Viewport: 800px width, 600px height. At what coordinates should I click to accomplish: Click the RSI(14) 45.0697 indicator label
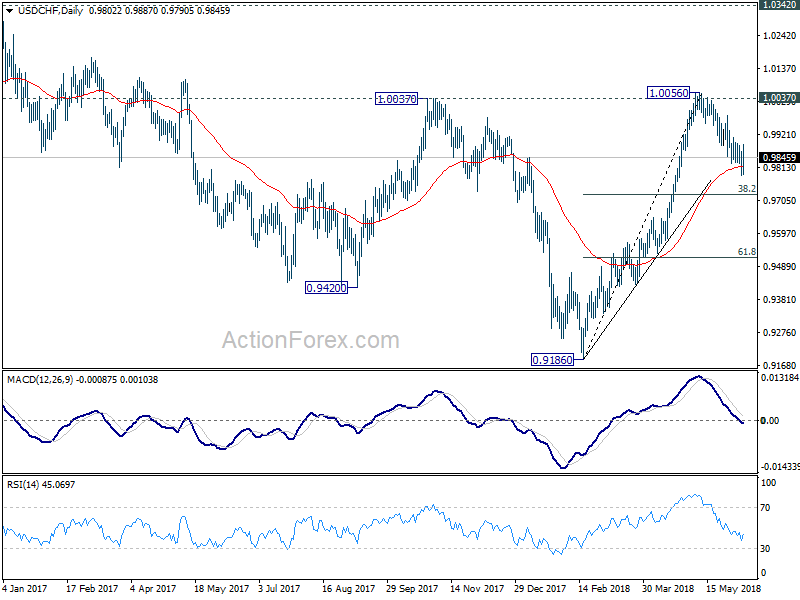pos(41,484)
